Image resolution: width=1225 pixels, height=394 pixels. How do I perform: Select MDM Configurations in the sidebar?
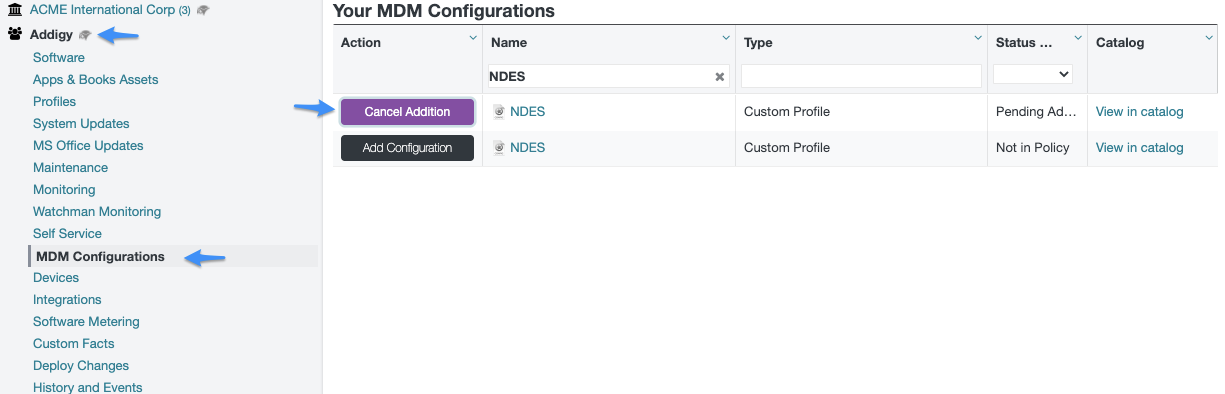point(100,257)
